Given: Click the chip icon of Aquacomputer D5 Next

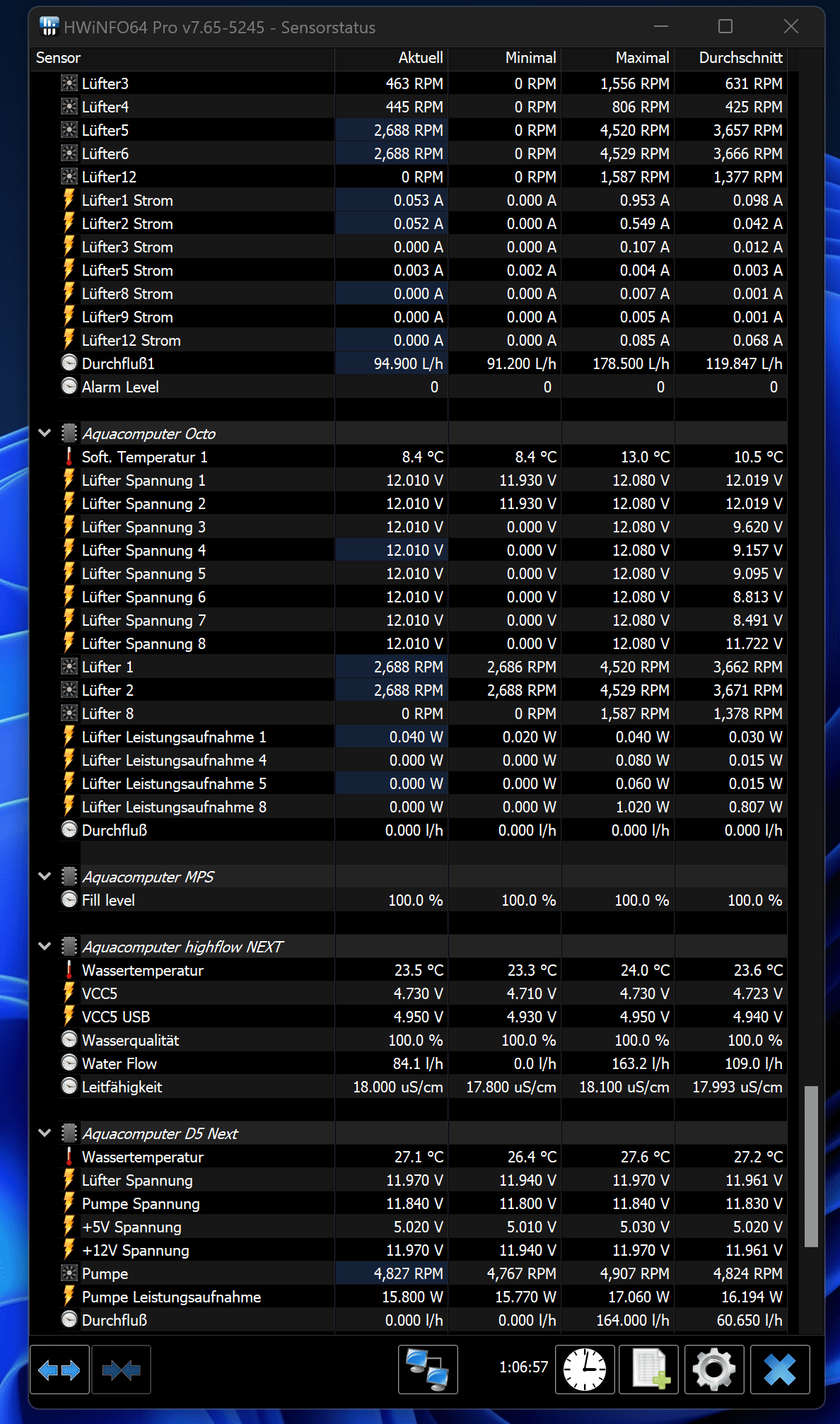Looking at the screenshot, I should [69, 1133].
